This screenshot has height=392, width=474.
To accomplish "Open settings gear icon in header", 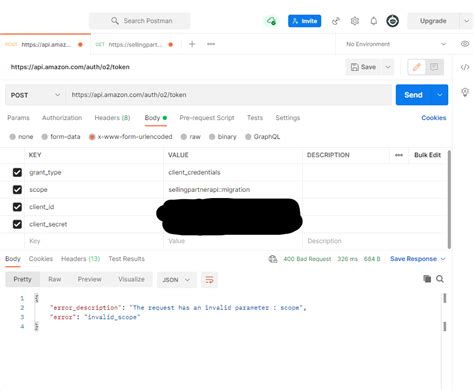I will pos(355,21).
